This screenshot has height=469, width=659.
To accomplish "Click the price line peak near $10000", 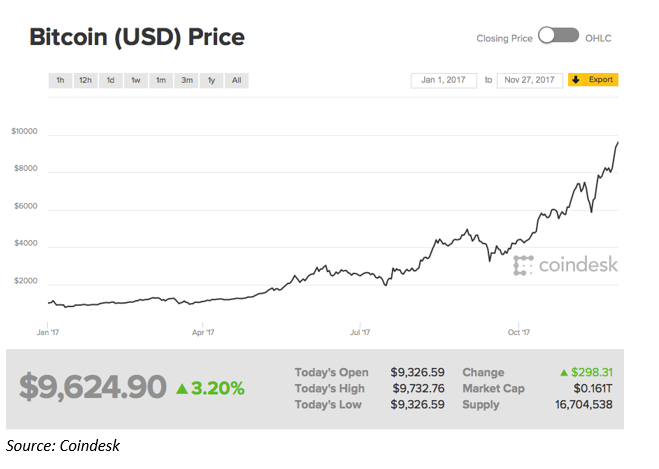I will point(617,143).
